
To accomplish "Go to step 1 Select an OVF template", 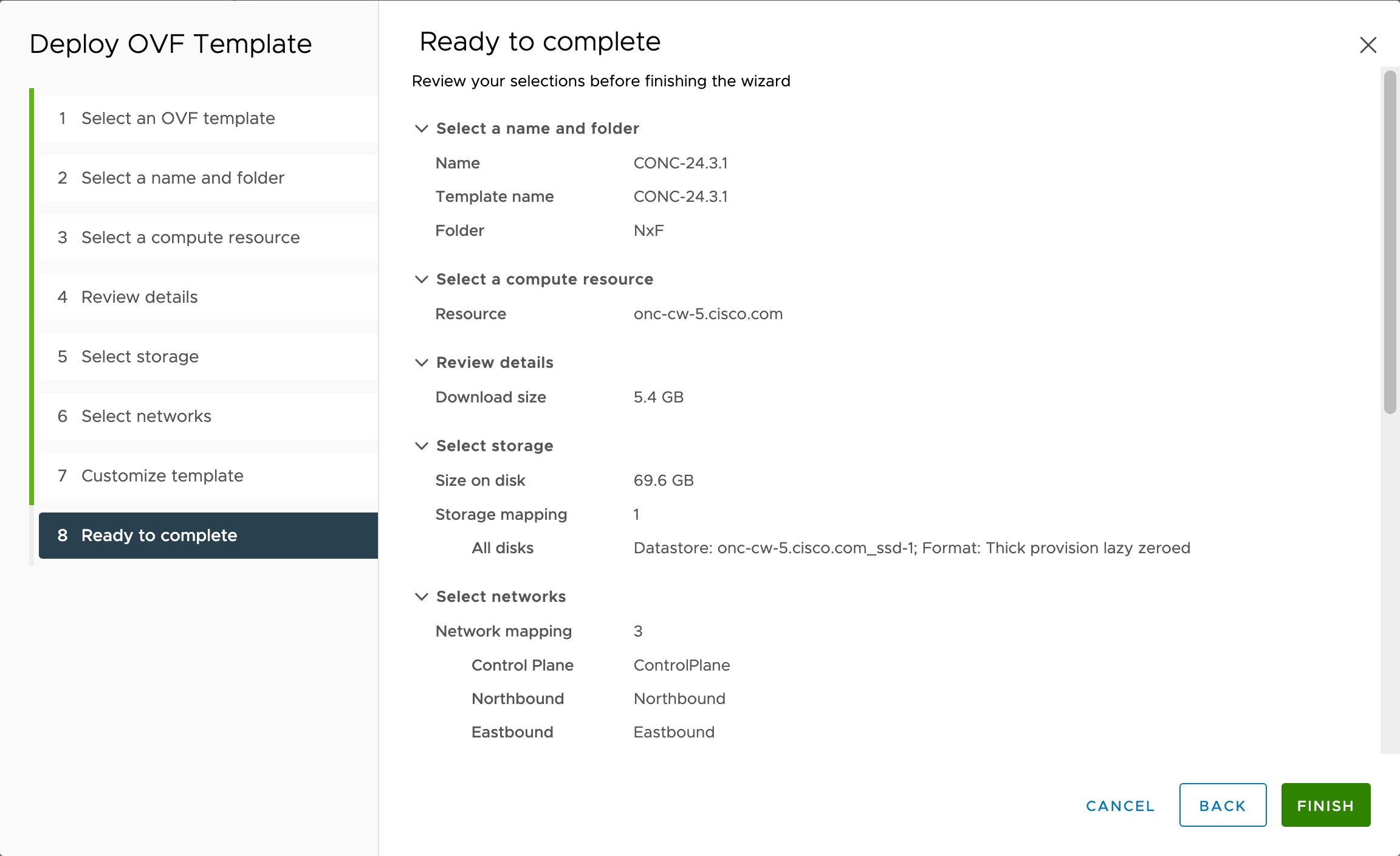I will (x=208, y=118).
